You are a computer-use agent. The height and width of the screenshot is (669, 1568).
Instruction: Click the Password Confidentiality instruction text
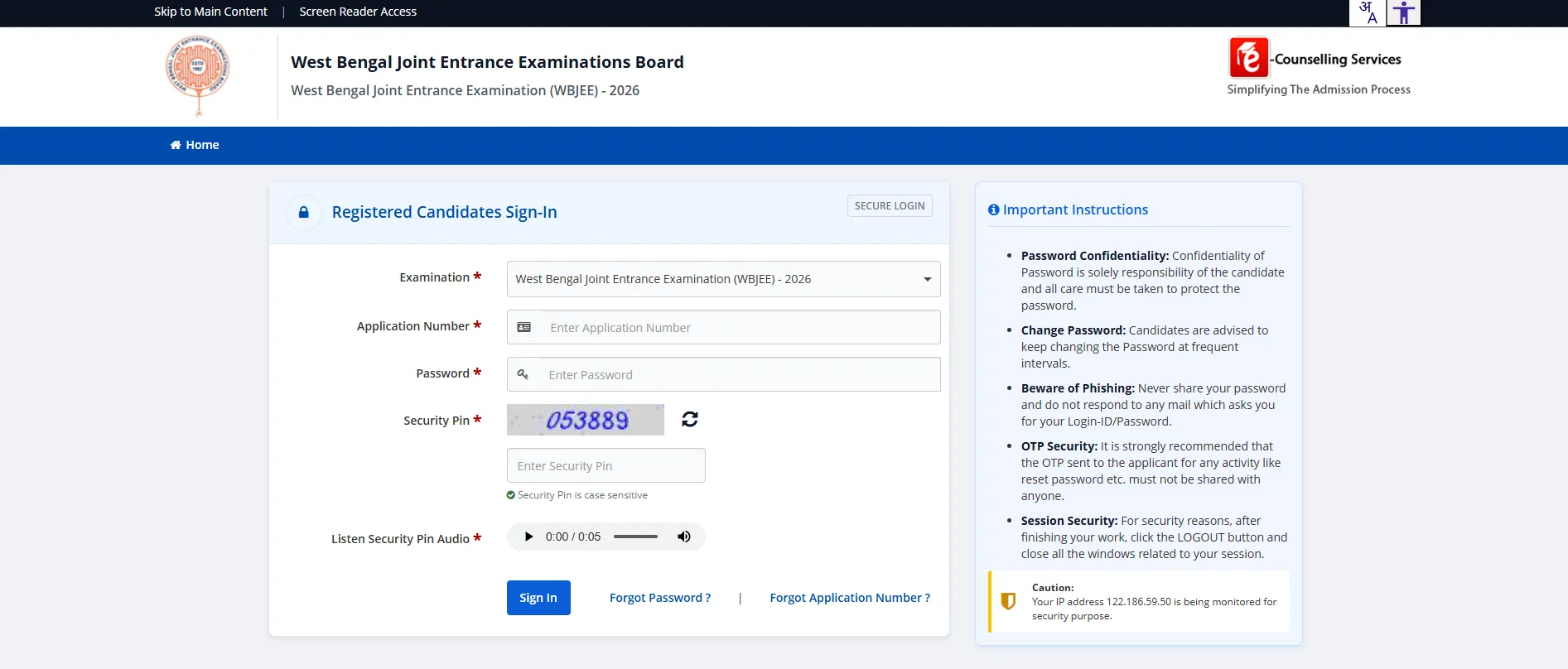1153,281
